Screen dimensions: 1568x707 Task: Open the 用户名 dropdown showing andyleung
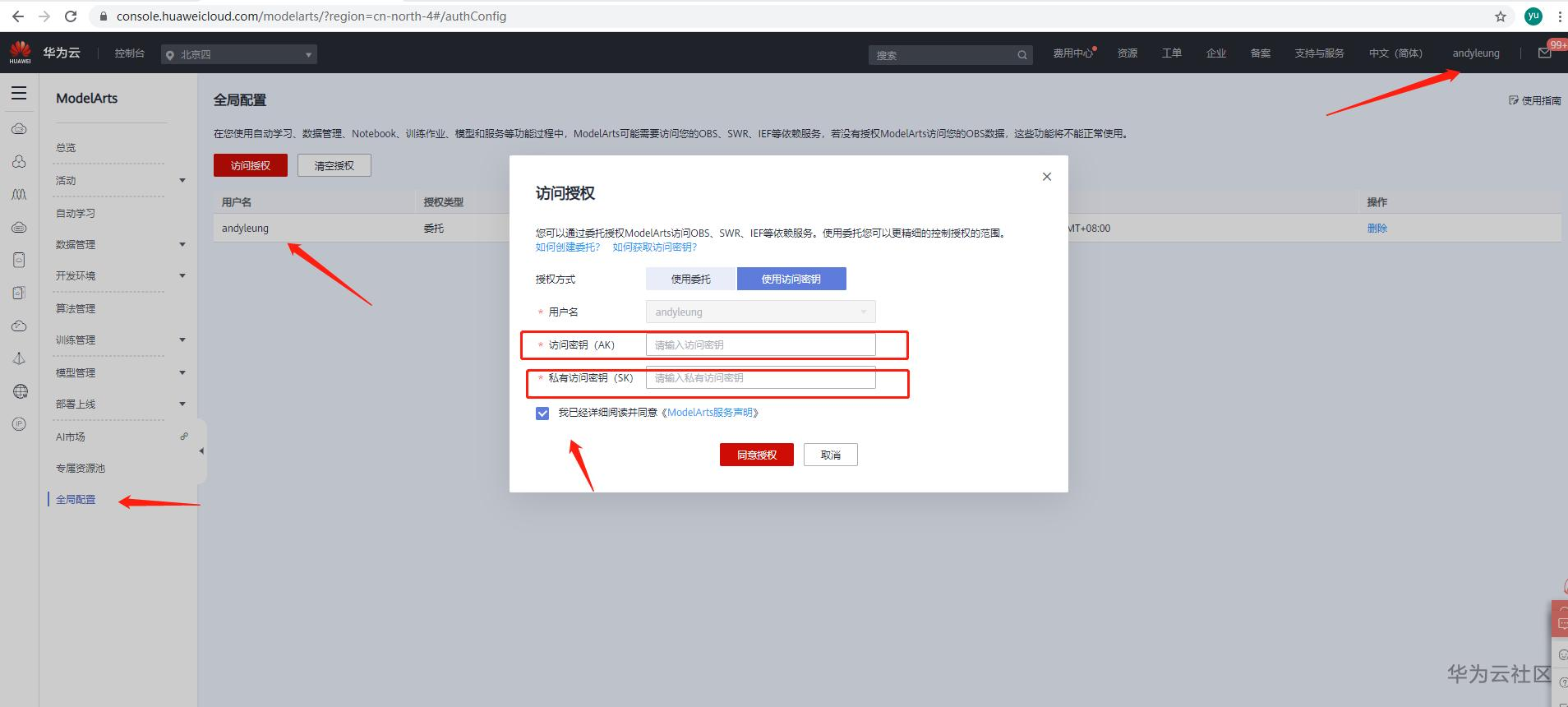pos(761,312)
